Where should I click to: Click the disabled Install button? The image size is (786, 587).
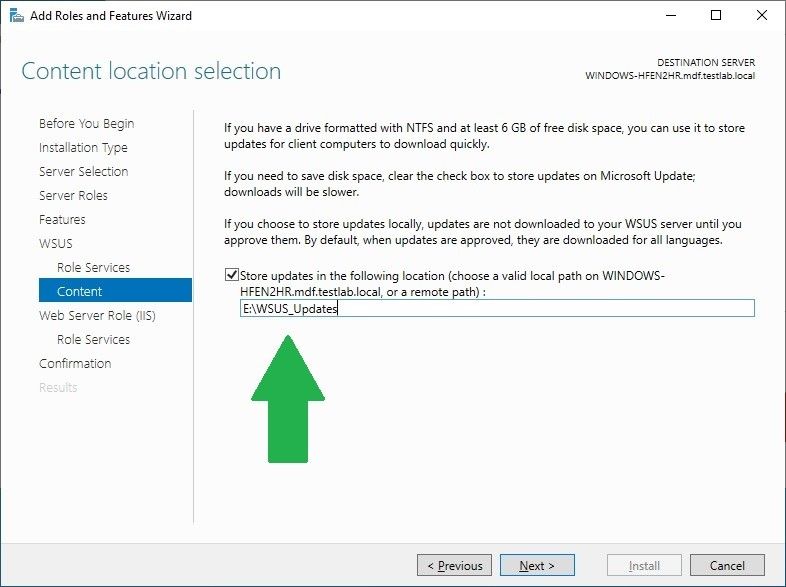[x=644, y=565]
